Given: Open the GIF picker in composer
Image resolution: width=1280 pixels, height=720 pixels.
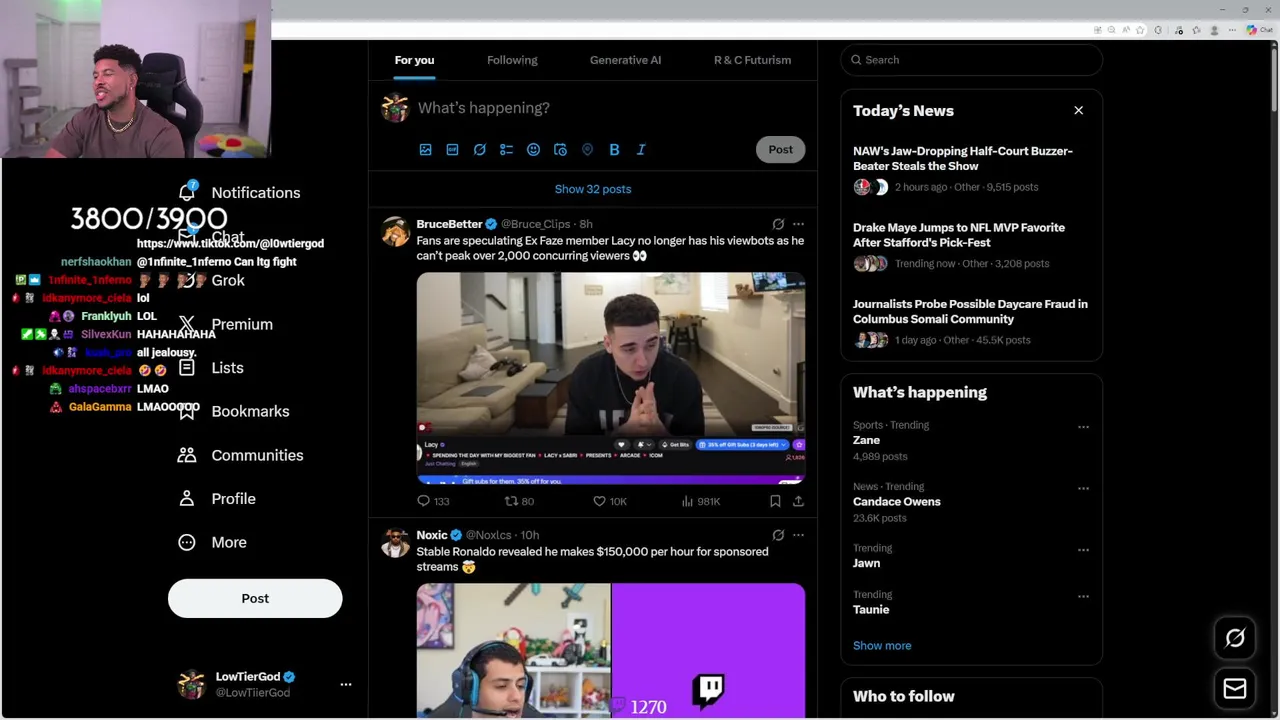Looking at the screenshot, I should [x=452, y=150].
